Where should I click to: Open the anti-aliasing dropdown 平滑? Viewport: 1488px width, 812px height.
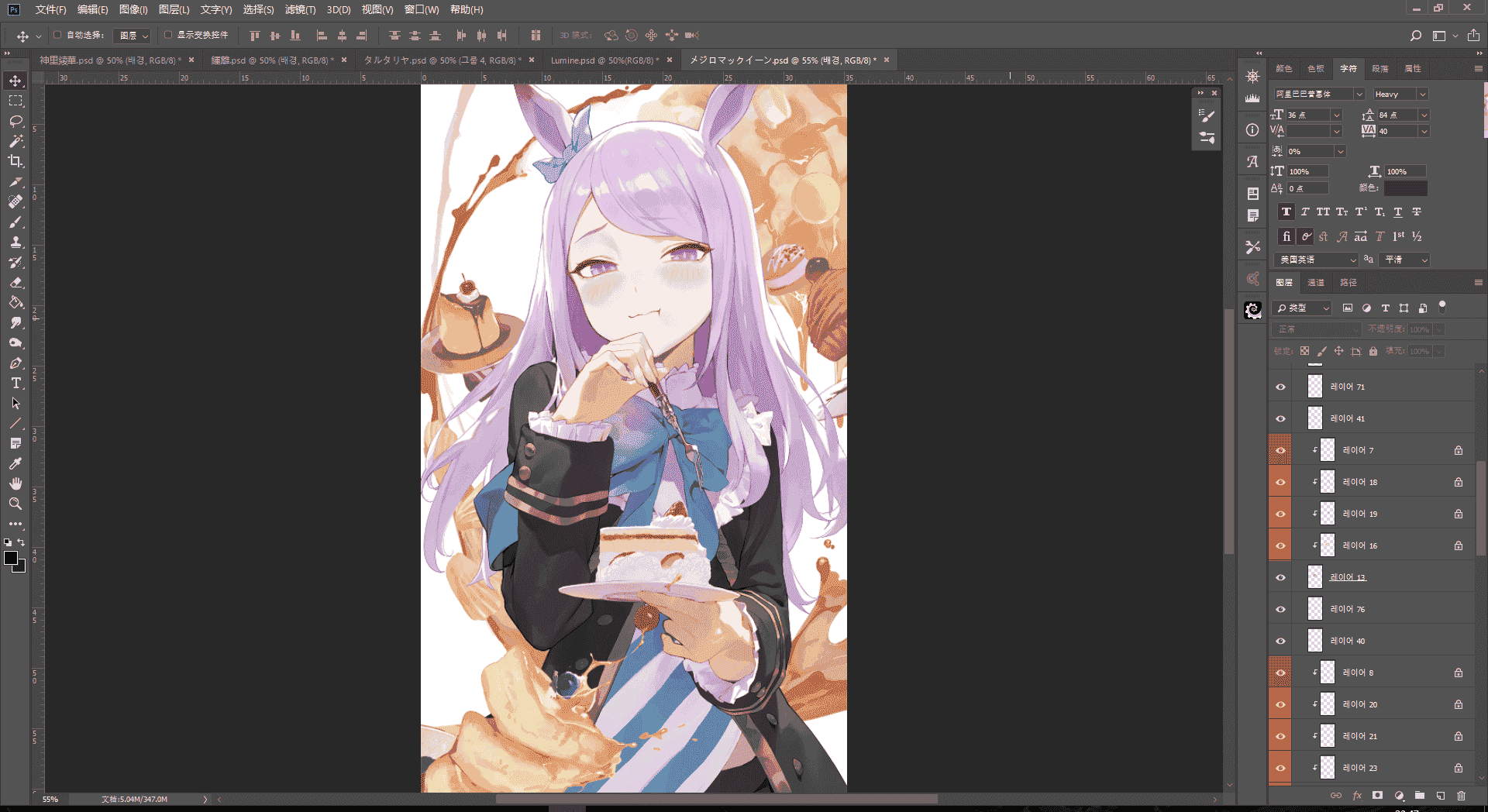point(1405,260)
